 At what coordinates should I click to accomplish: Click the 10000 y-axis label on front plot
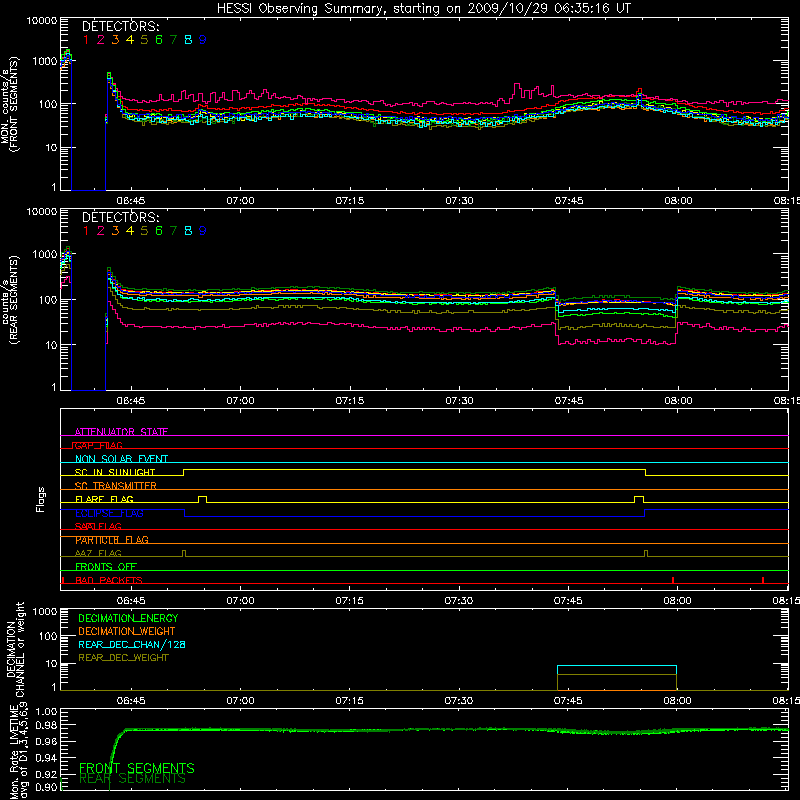42,21
